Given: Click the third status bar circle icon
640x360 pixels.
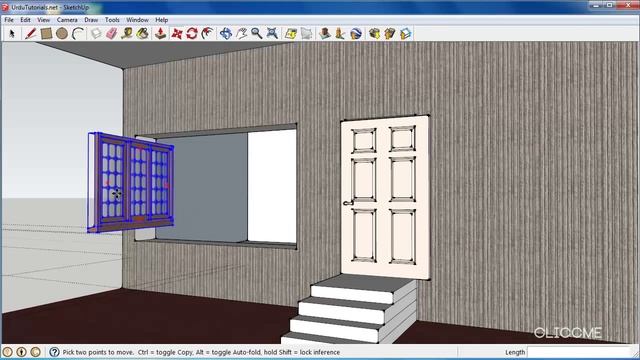Looking at the screenshot, I should click(36, 351).
